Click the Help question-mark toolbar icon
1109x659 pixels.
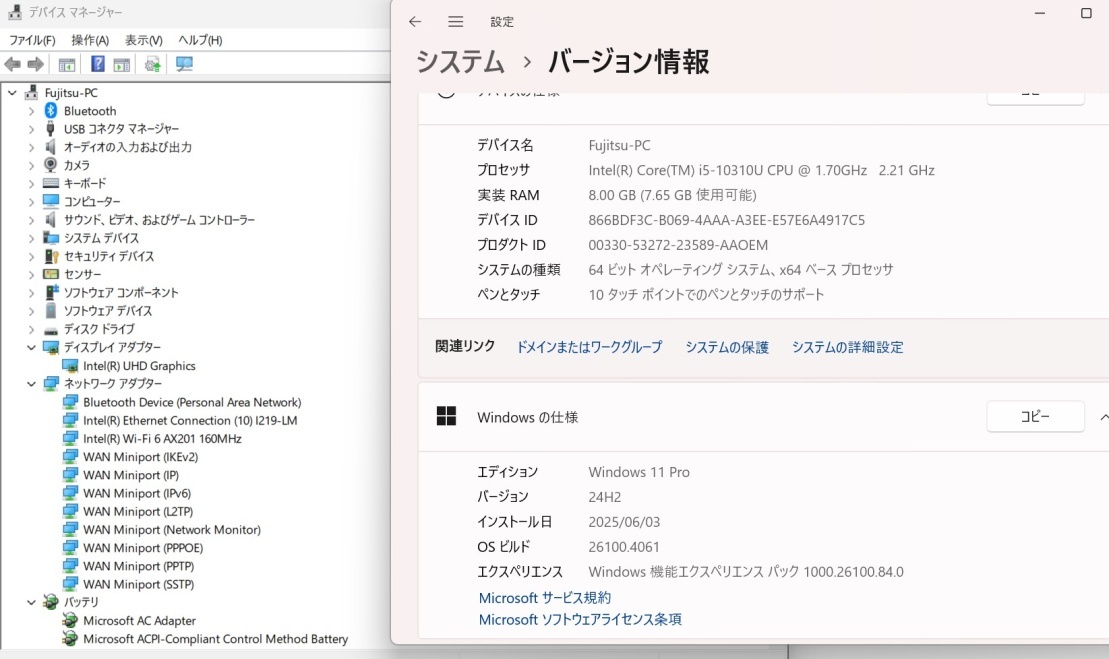click(98, 64)
